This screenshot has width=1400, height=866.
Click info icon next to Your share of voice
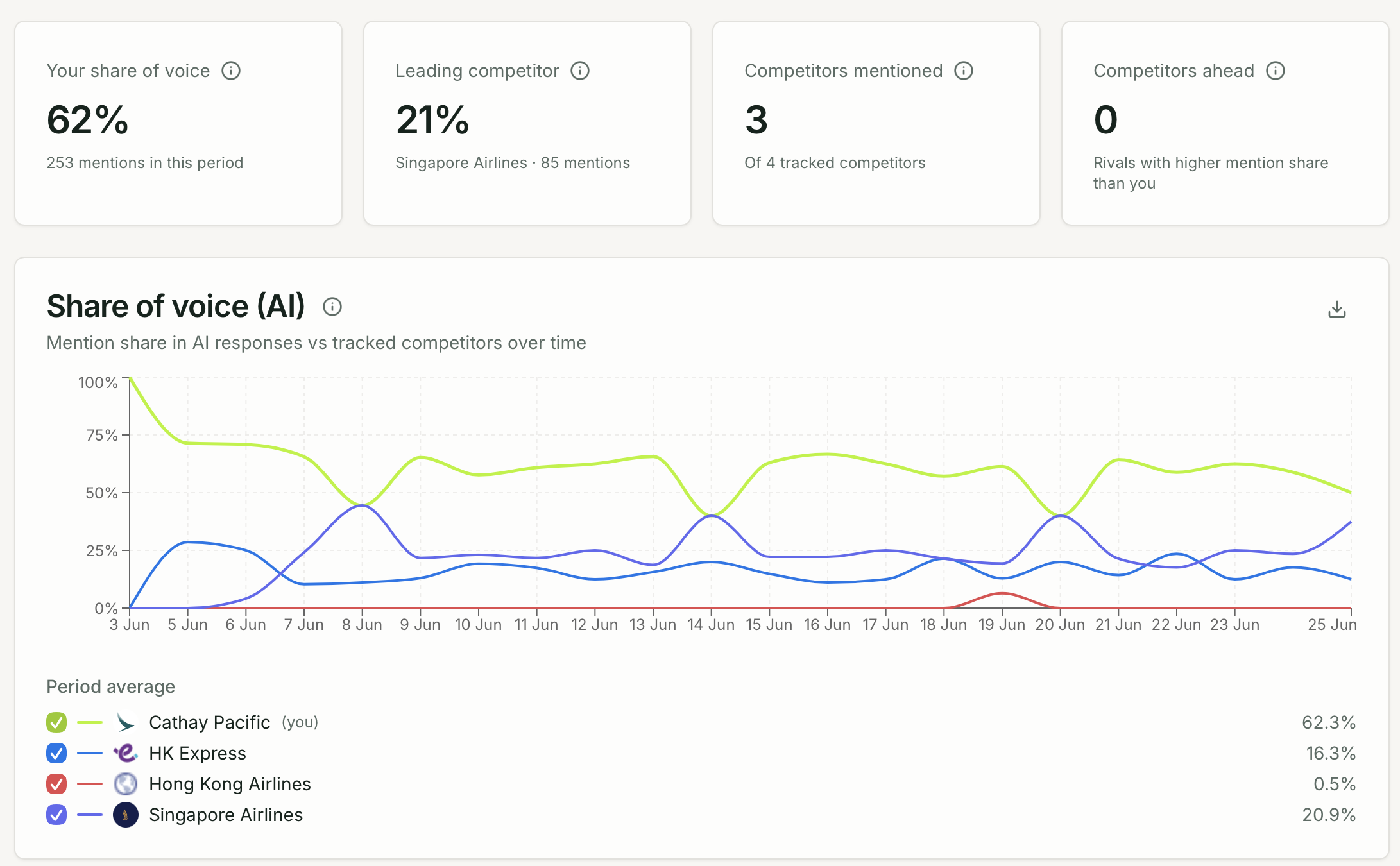231,71
